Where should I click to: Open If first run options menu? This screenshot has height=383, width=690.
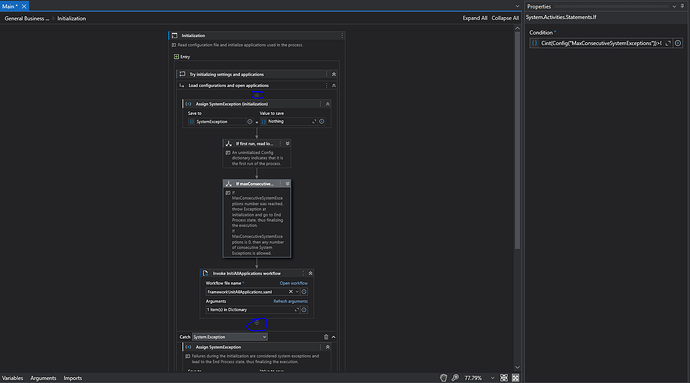280,144
